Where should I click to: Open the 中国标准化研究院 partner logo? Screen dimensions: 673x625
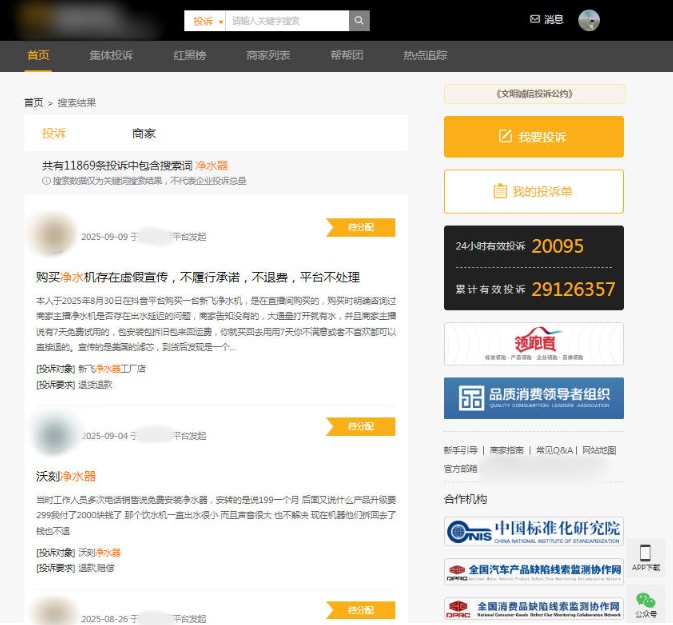tap(534, 531)
